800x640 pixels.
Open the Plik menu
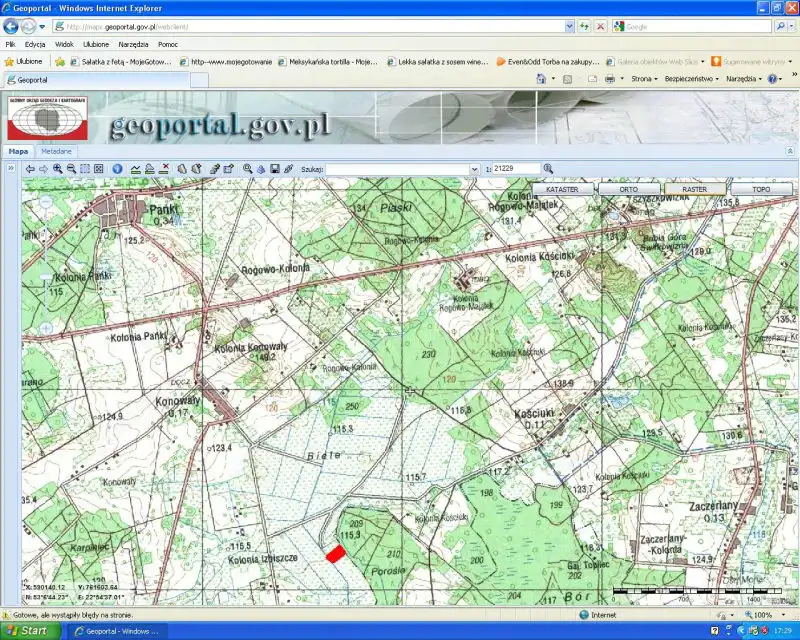10,44
